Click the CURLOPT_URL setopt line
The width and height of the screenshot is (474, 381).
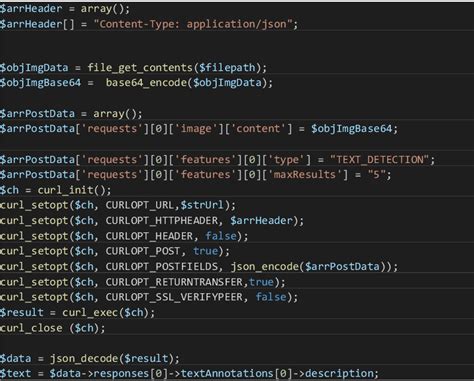pos(118,205)
